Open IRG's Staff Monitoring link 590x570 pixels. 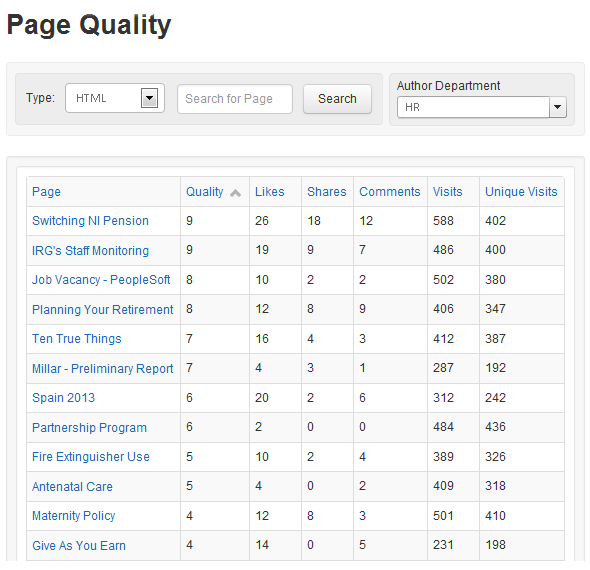click(x=90, y=250)
